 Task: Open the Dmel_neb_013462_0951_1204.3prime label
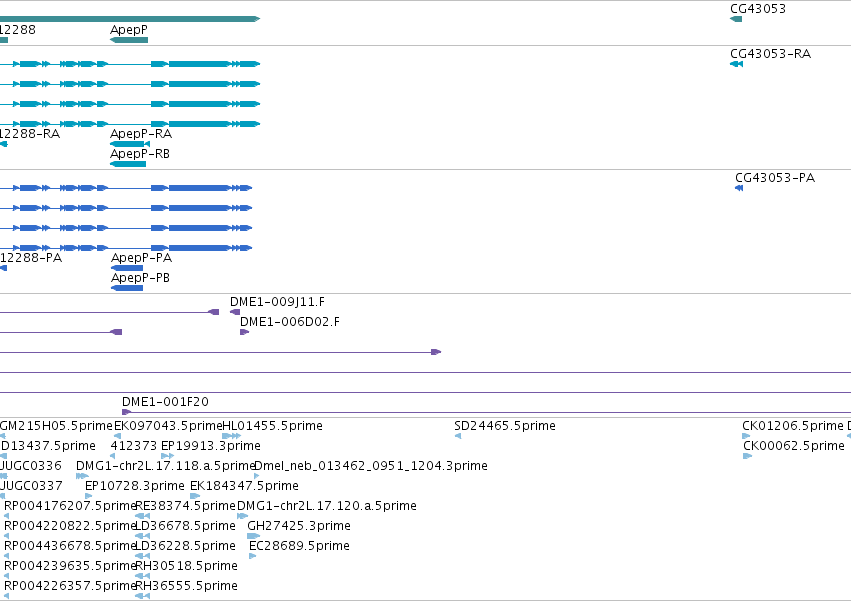point(371,466)
